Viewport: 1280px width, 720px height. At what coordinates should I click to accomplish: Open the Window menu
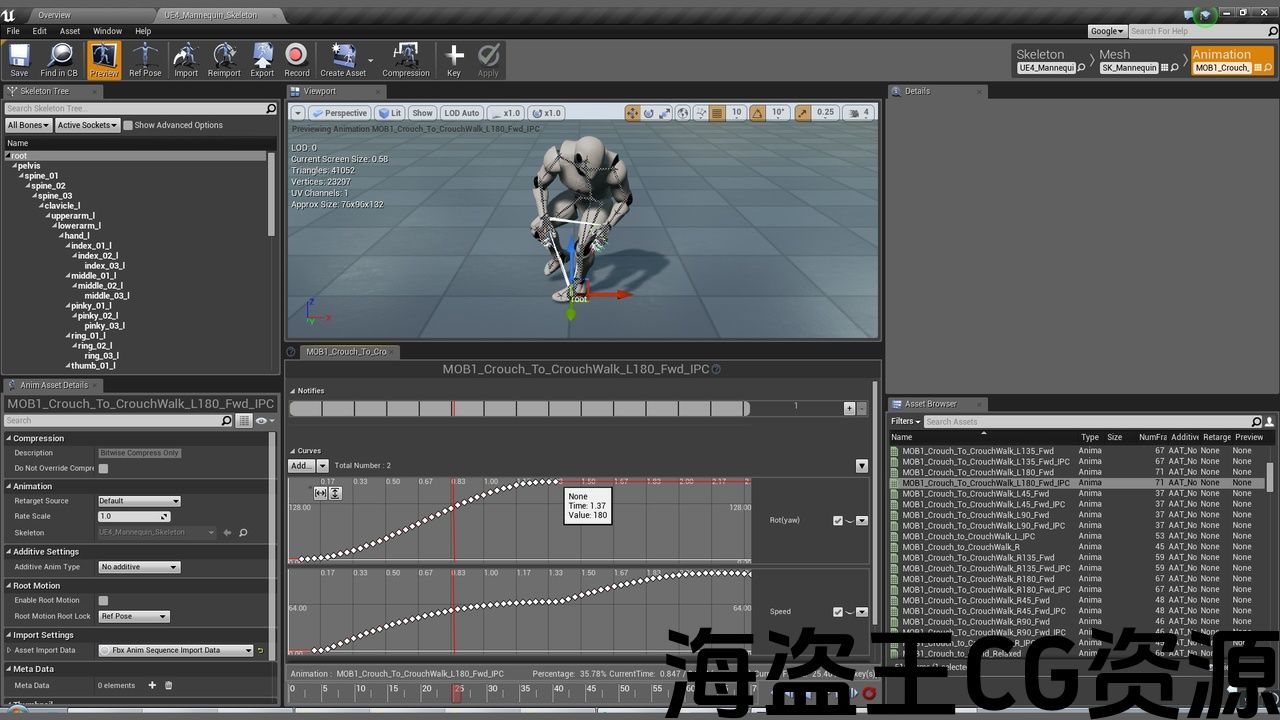[107, 31]
